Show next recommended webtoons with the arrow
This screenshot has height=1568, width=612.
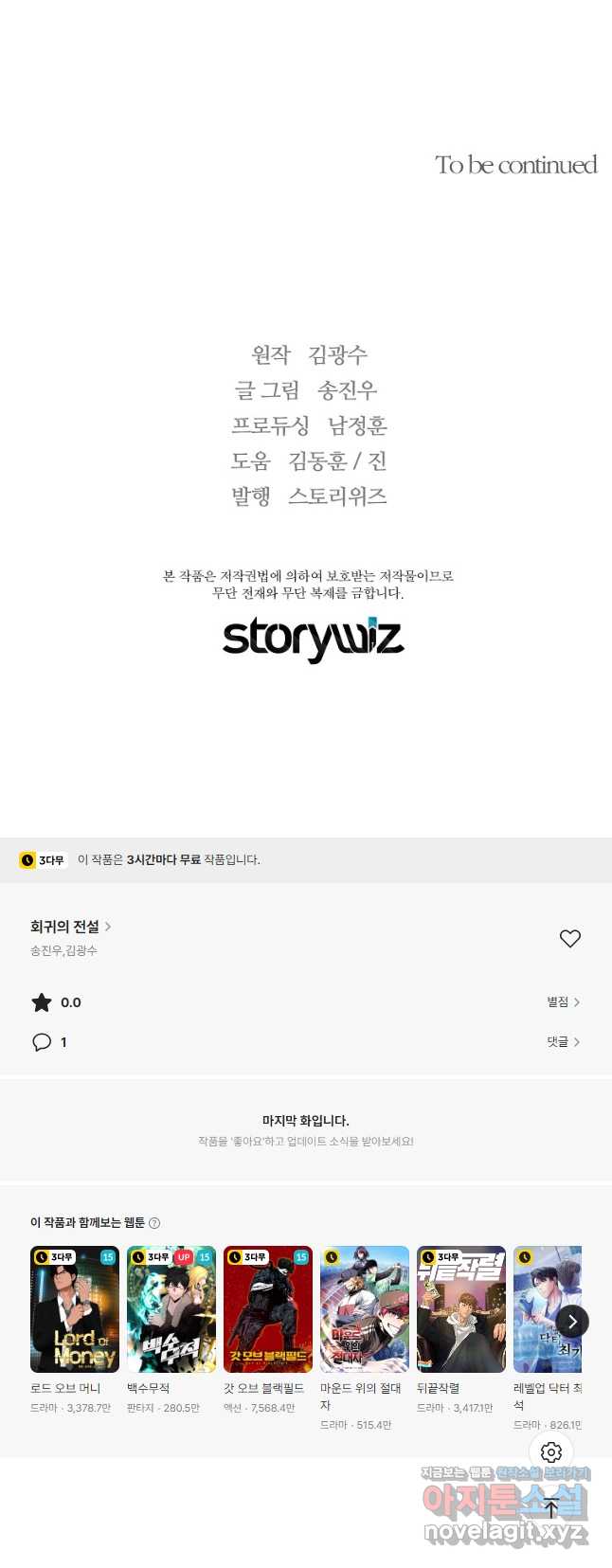[x=572, y=1322]
